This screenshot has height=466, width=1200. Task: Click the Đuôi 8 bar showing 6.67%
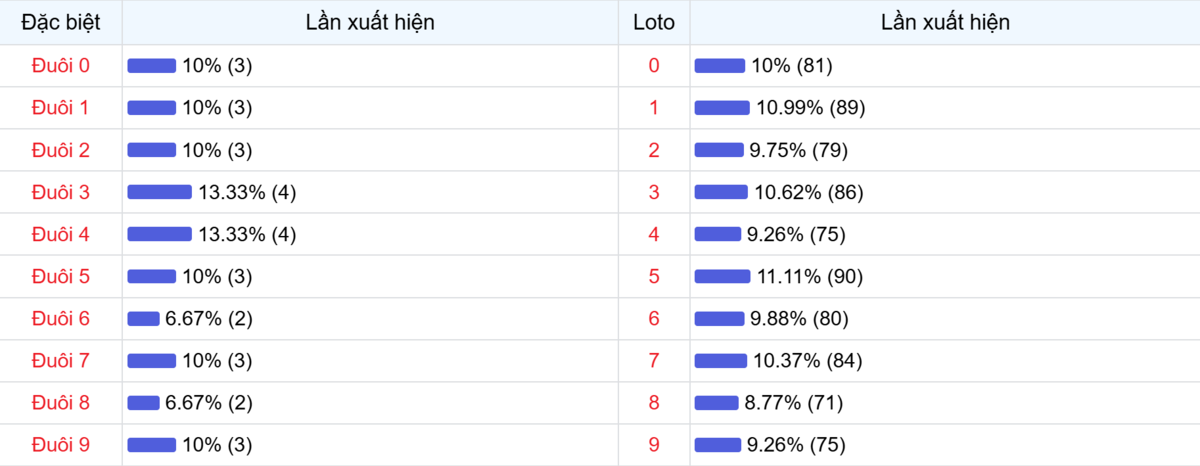pos(143,402)
